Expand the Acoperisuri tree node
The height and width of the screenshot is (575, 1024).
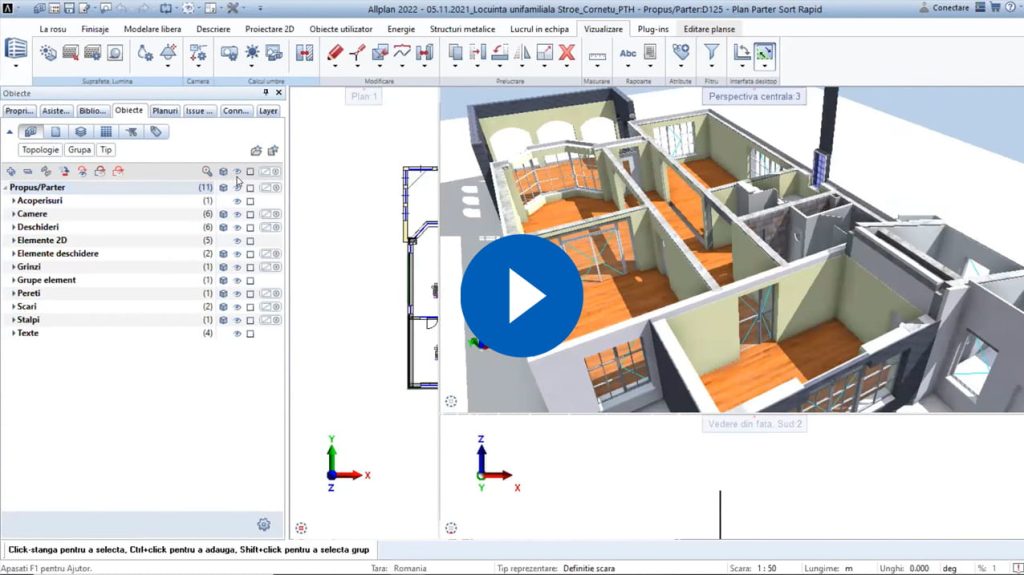(x=13, y=201)
